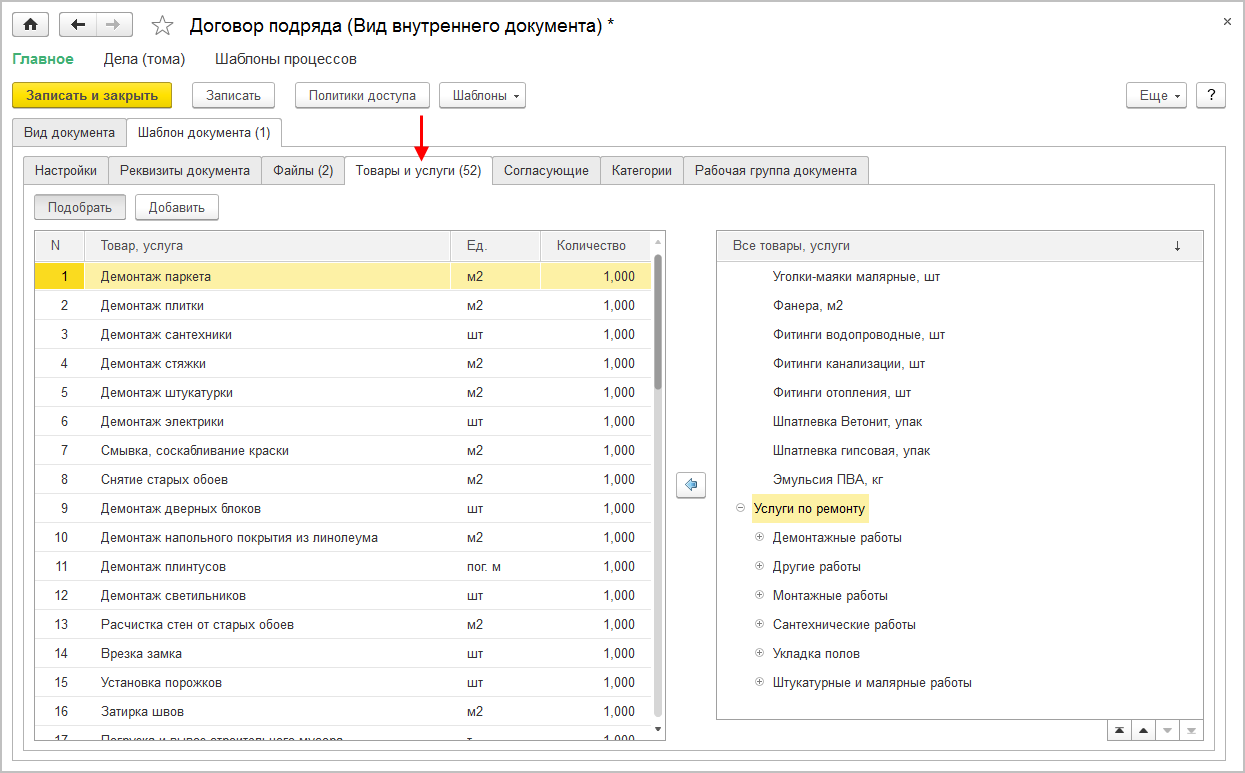Open the 'Дела (тома)' link
Viewport: 1245px width, 773px height.
click(144, 59)
